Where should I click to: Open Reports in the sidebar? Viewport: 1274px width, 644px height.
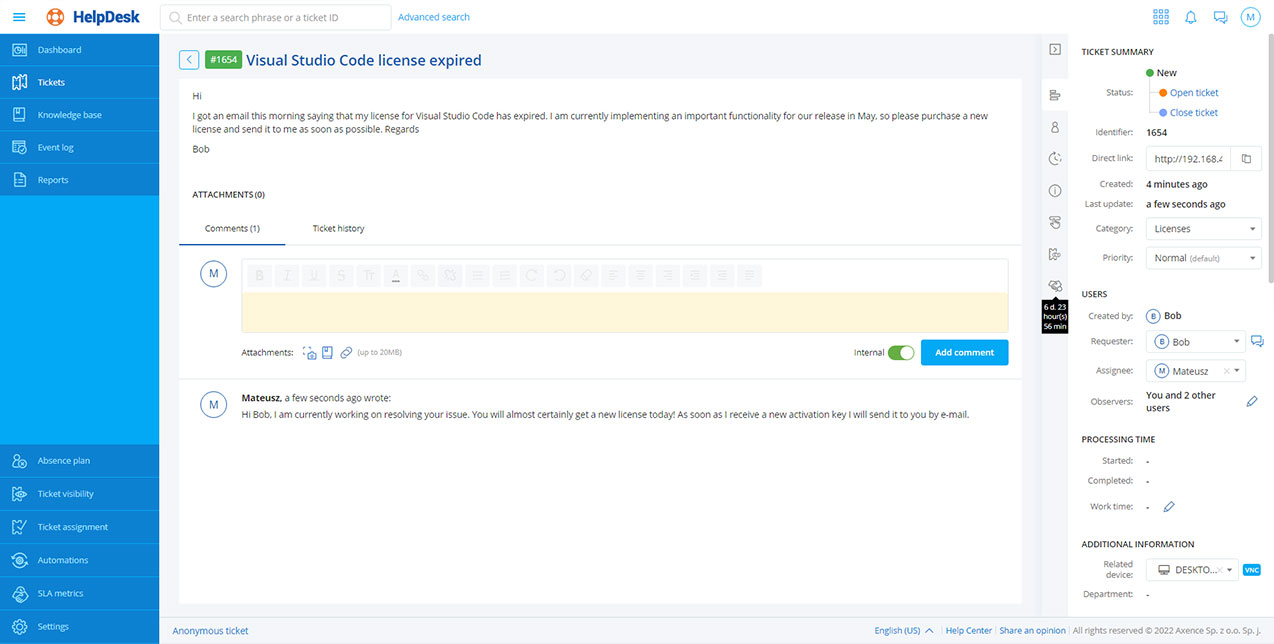pos(80,180)
